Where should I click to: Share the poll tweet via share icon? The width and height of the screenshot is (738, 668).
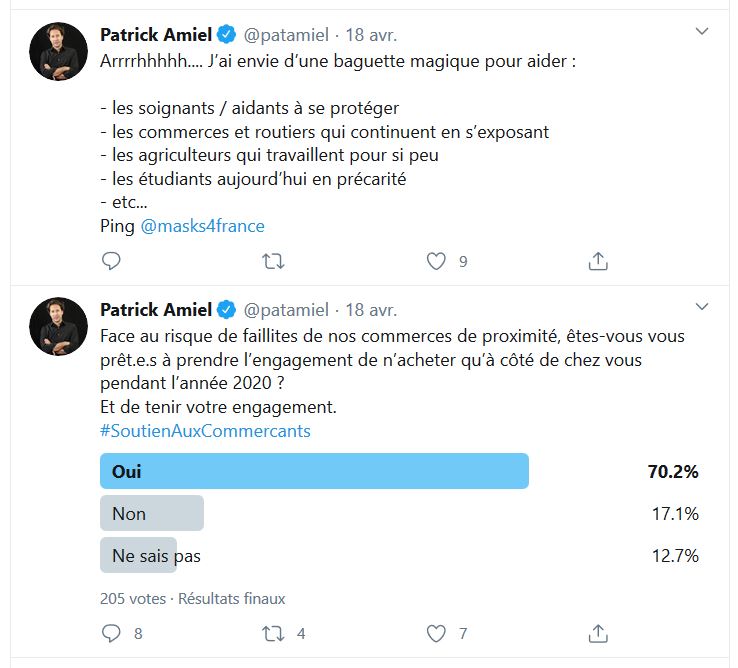tap(598, 633)
